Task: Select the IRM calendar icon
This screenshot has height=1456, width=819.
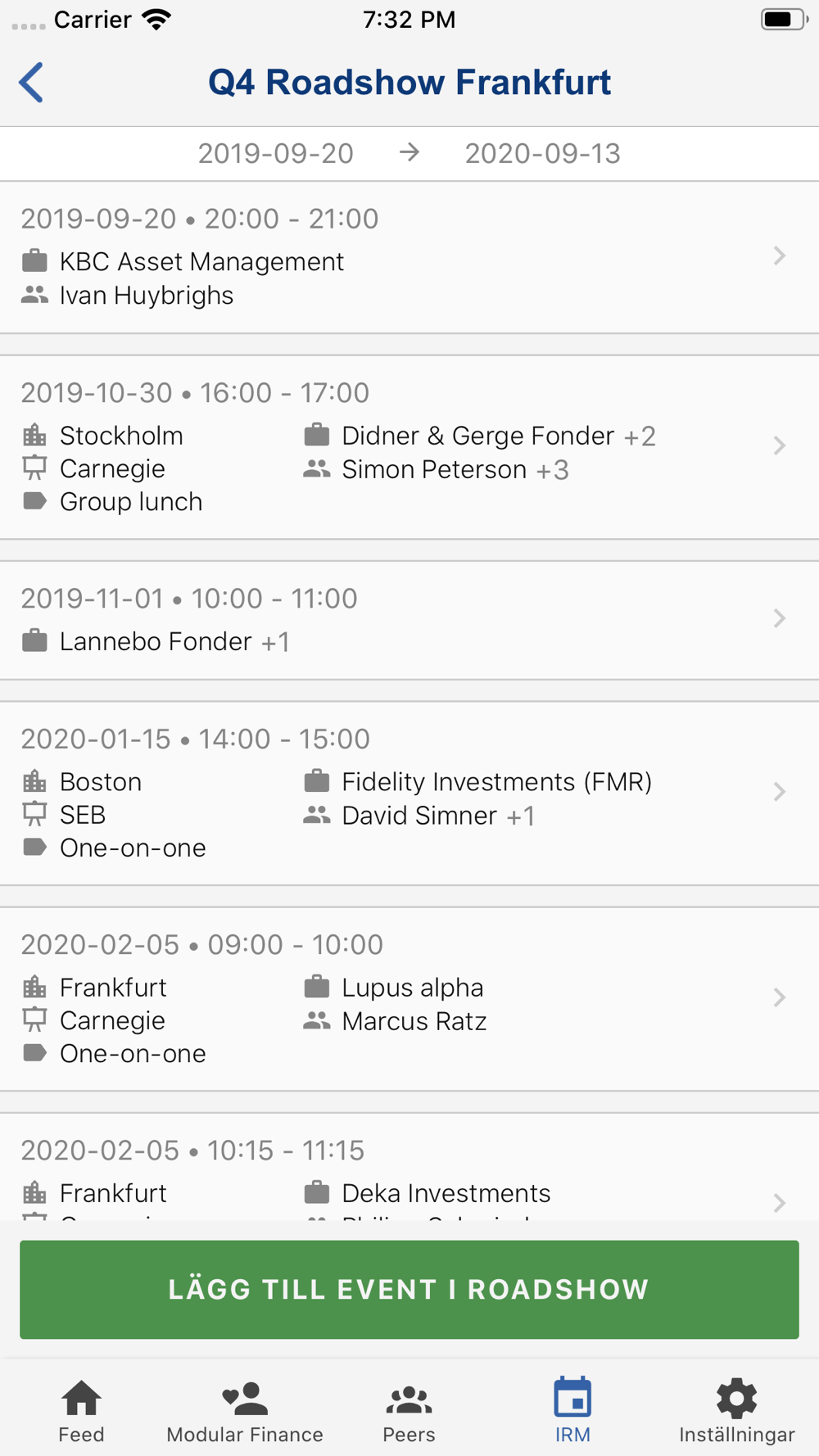Action: pos(572,1397)
